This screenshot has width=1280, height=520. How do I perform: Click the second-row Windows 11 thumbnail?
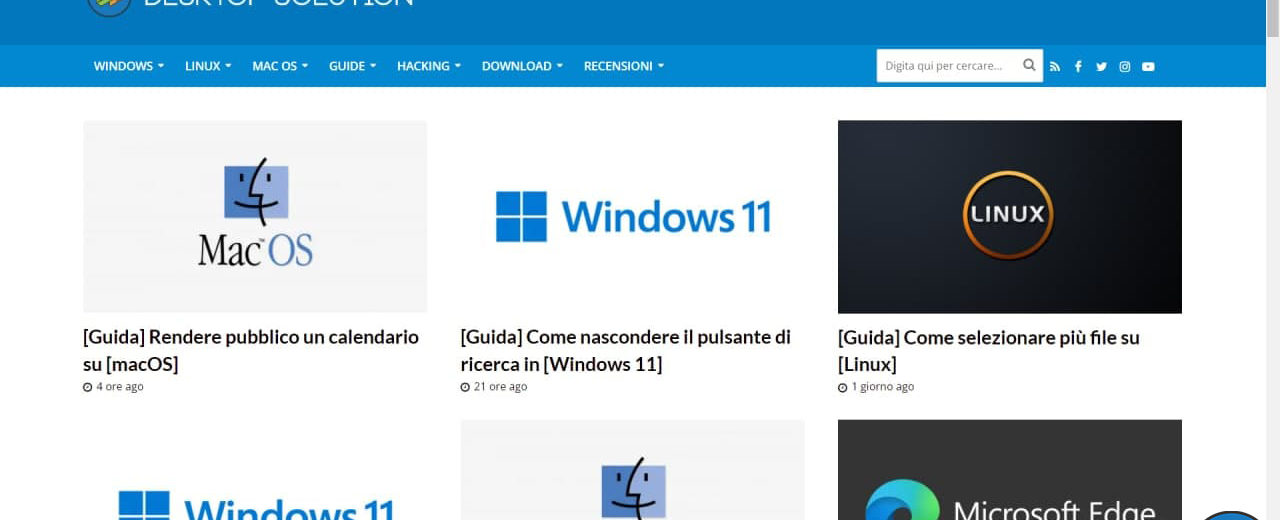tap(255, 470)
